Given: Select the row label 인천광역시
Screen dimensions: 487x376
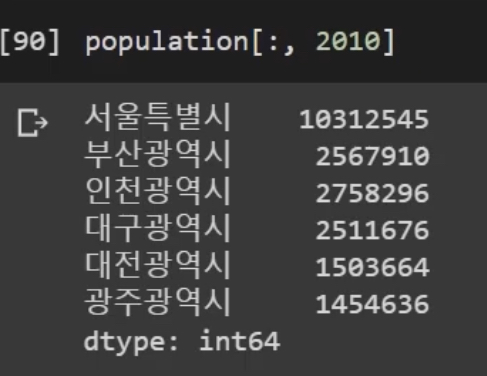Looking at the screenshot, I should pyautogui.click(x=158, y=191).
